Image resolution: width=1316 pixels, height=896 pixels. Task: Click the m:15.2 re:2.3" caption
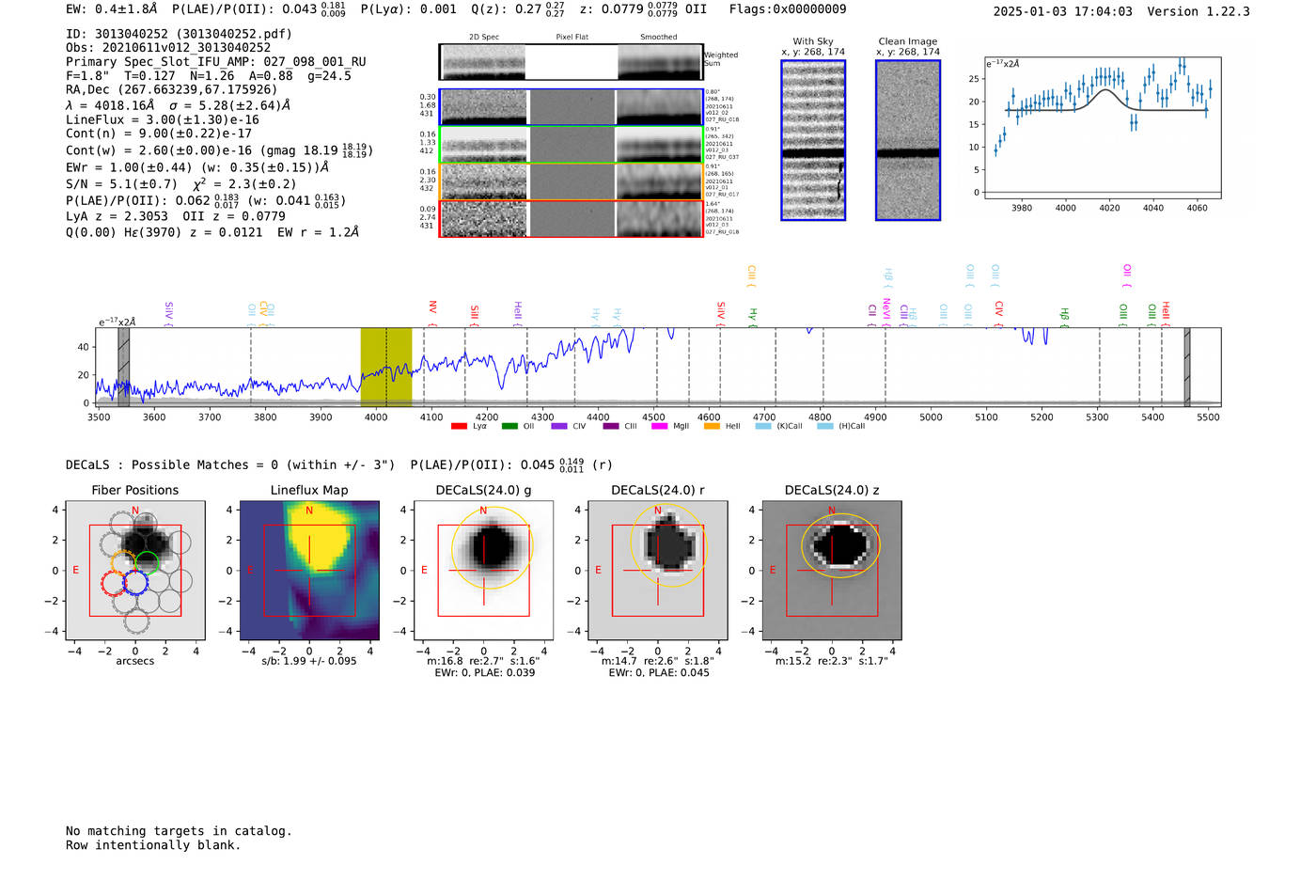(x=832, y=661)
